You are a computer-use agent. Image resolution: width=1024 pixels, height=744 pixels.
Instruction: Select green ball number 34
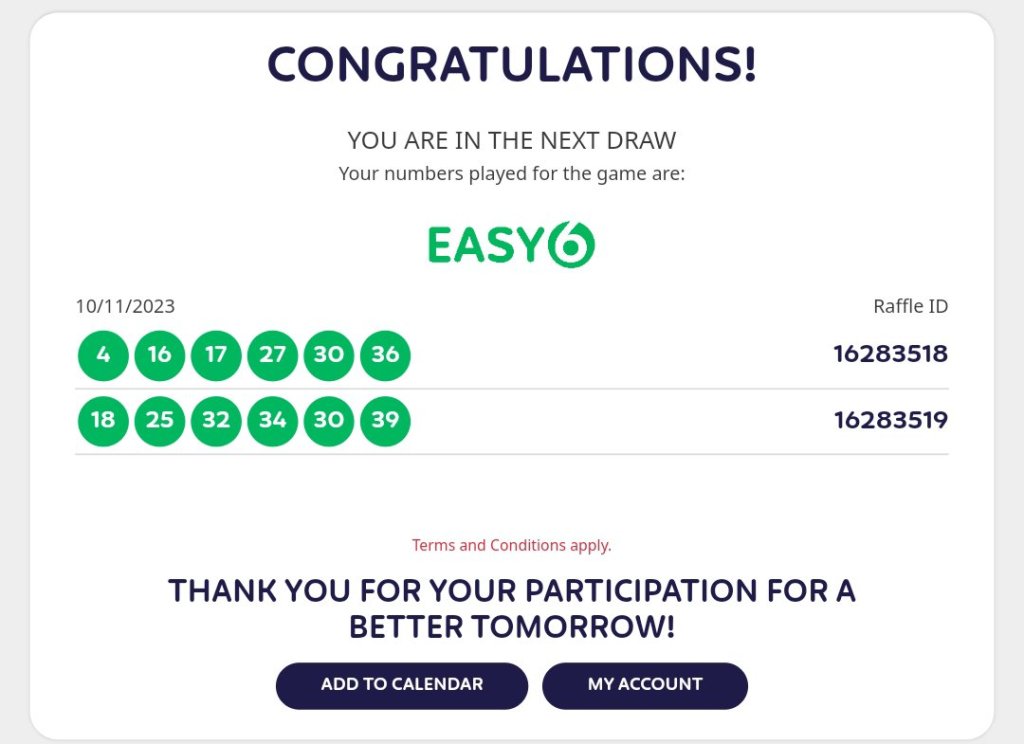273,421
